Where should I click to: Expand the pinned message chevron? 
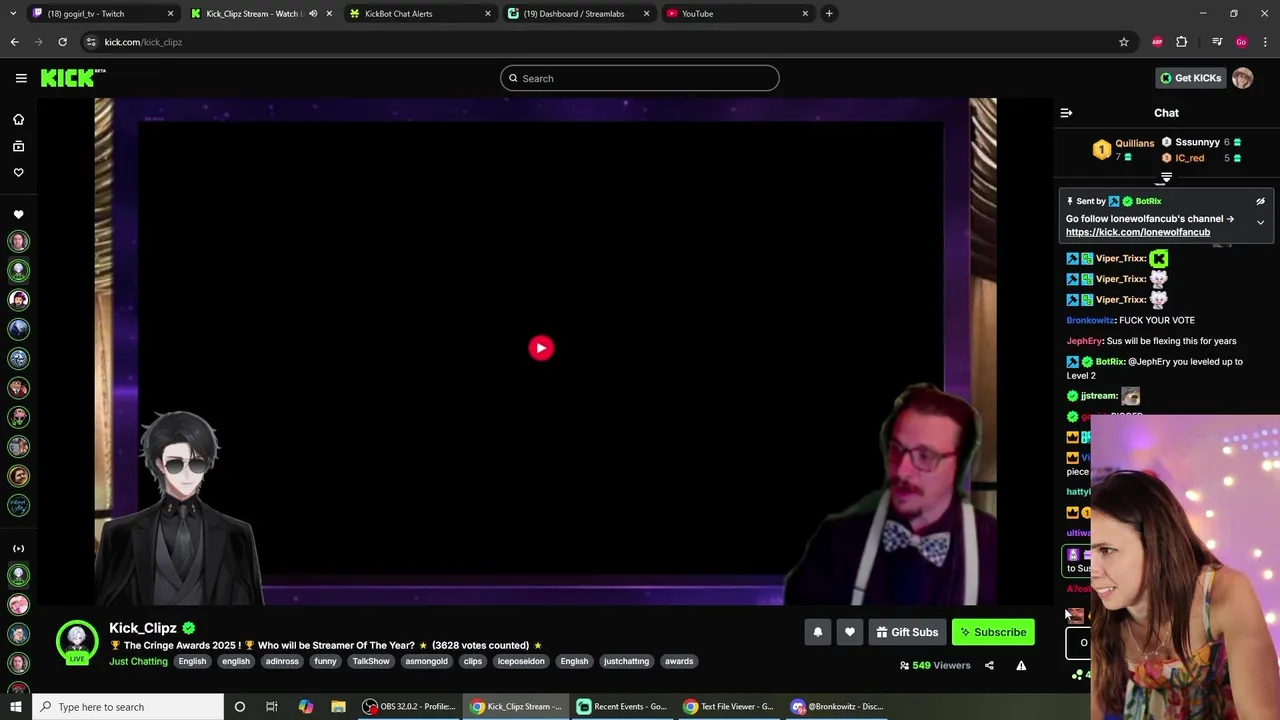1260,222
